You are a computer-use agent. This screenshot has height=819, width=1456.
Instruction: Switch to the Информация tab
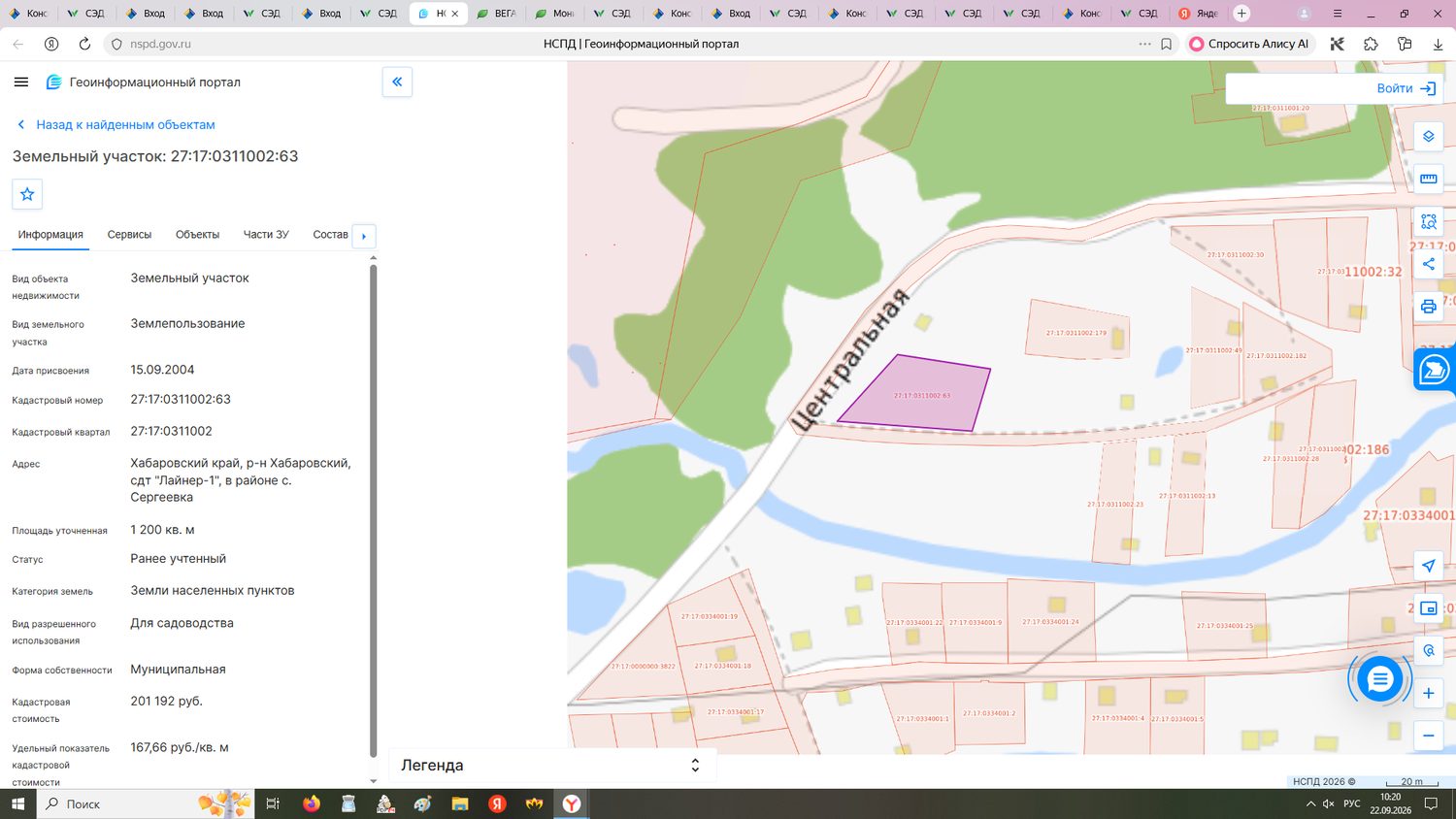[x=50, y=235]
